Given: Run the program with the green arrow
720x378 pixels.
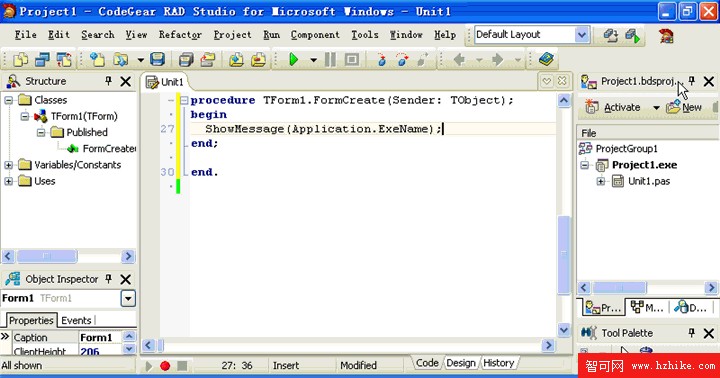Looking at the screenshot, I should 293,60.
